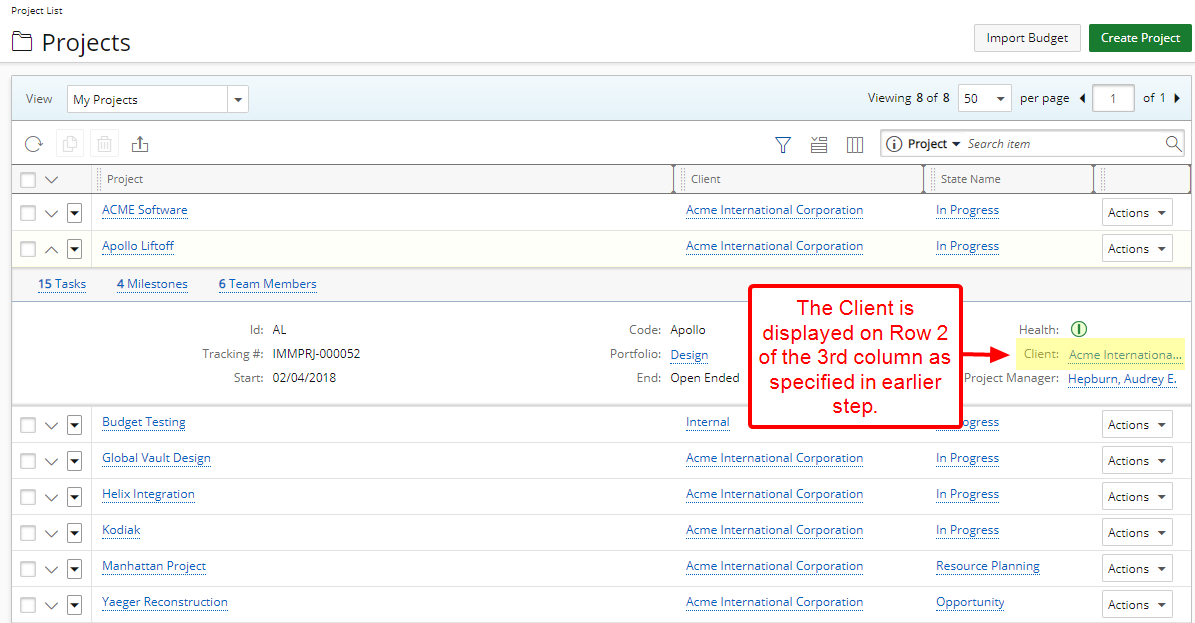Viewport: 1195px width, 623px height.
Task: Click the green Health status icon
Action: click(x=1079, y=329)
